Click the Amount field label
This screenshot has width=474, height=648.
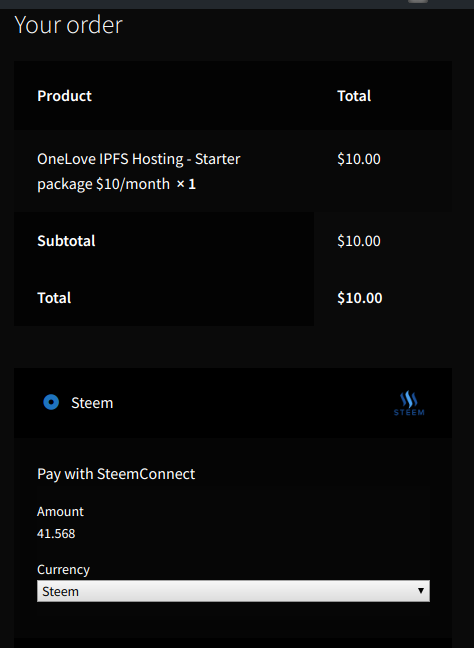(x=60, y=512)
